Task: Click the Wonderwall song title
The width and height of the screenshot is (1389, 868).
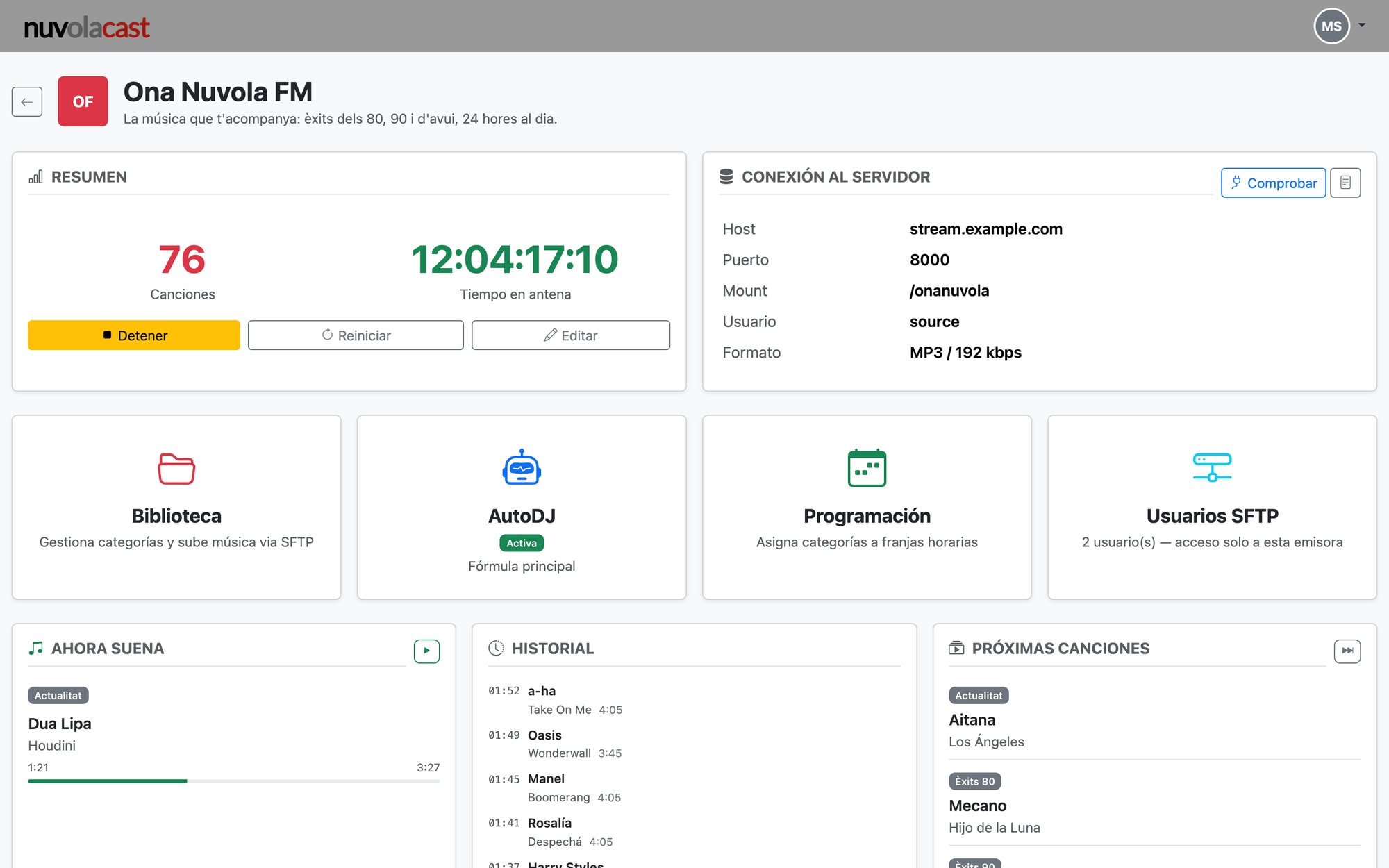Action: [559, 753]
